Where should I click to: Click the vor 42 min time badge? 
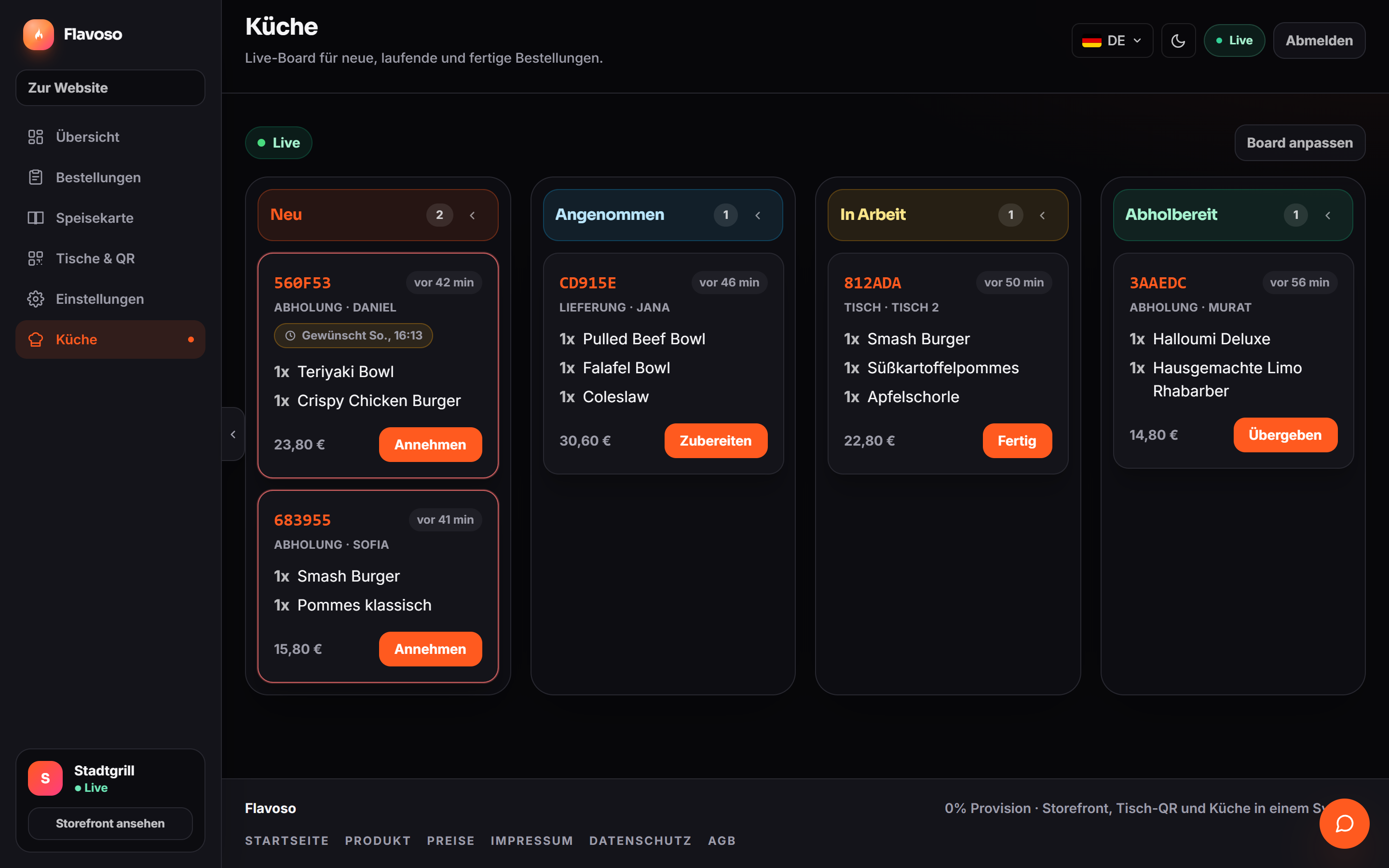point(444,283)
